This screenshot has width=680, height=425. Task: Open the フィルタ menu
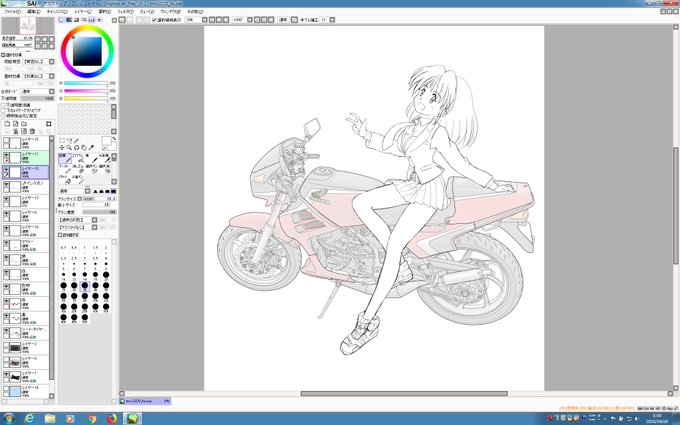tap(126, 12)
